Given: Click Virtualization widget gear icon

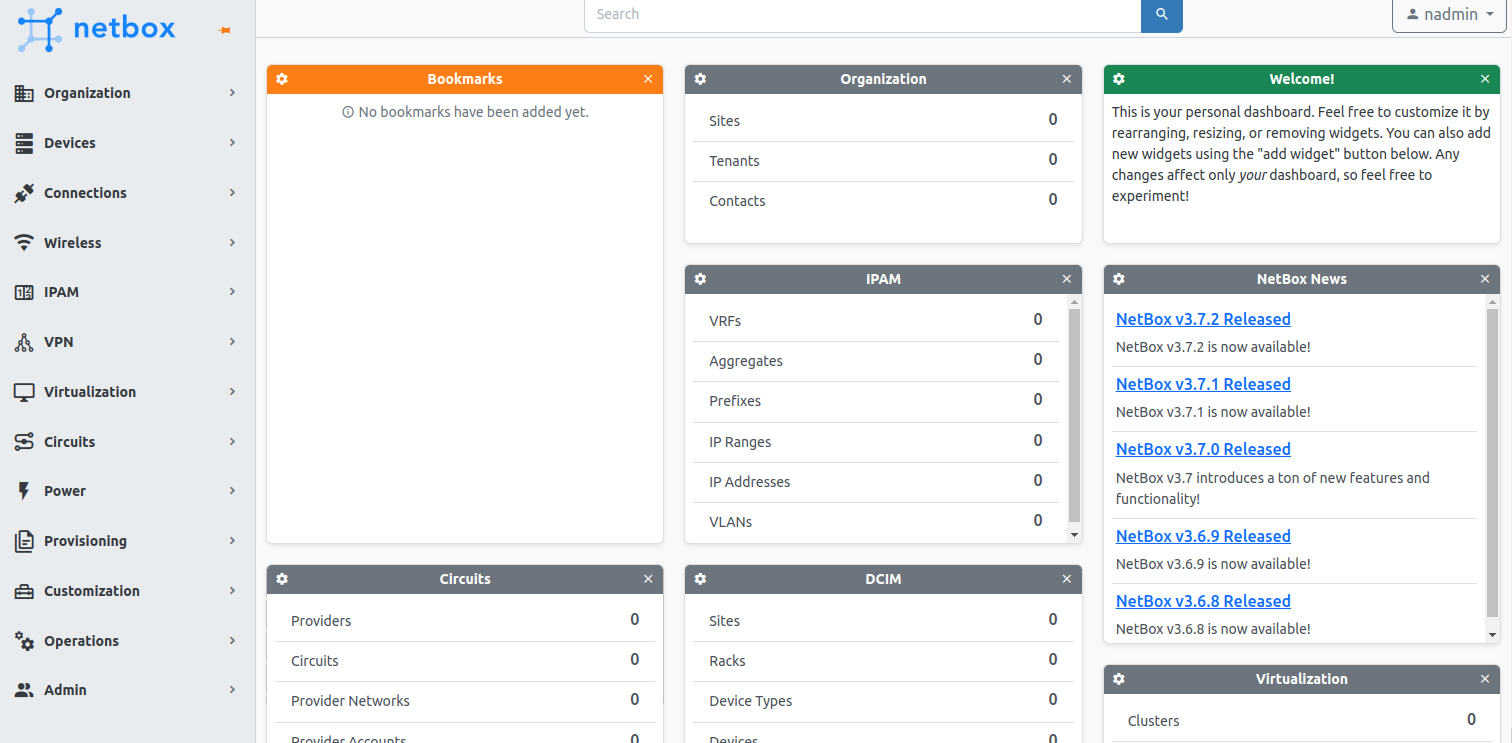Looking at the screenshot, I should (x=1118, y=679).
